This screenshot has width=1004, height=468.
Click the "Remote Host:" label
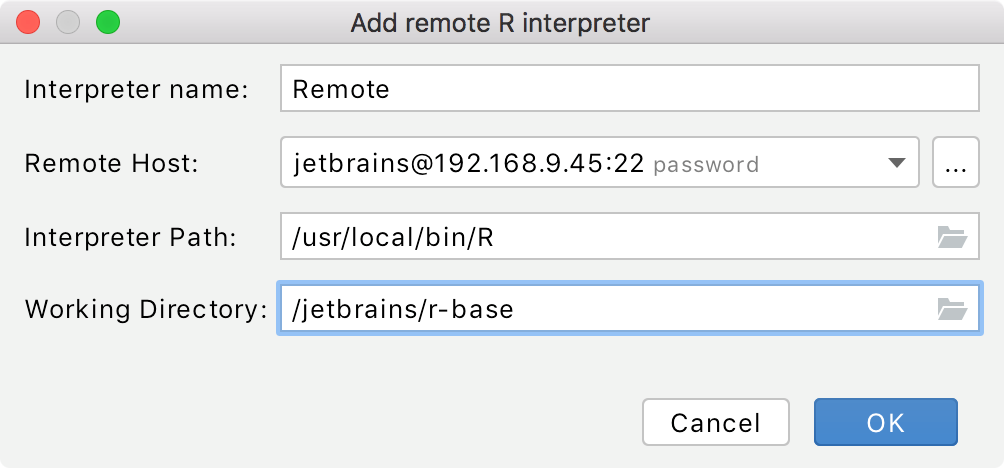click(x=112, y=164)
